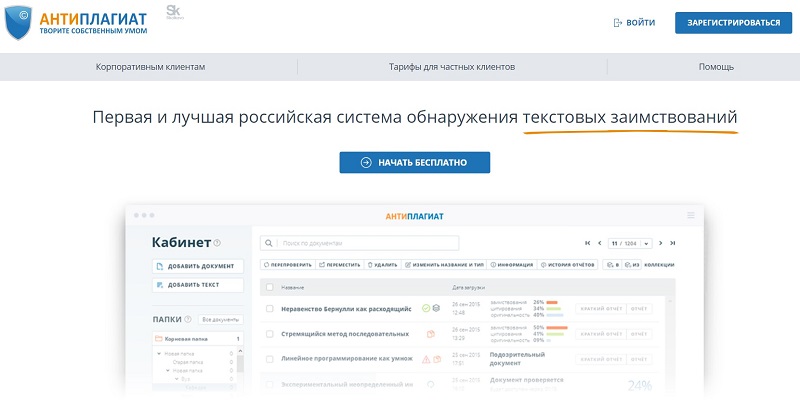Click the Название column header
The height and width of the screenshot is (404, 800).
coord(292,288)
